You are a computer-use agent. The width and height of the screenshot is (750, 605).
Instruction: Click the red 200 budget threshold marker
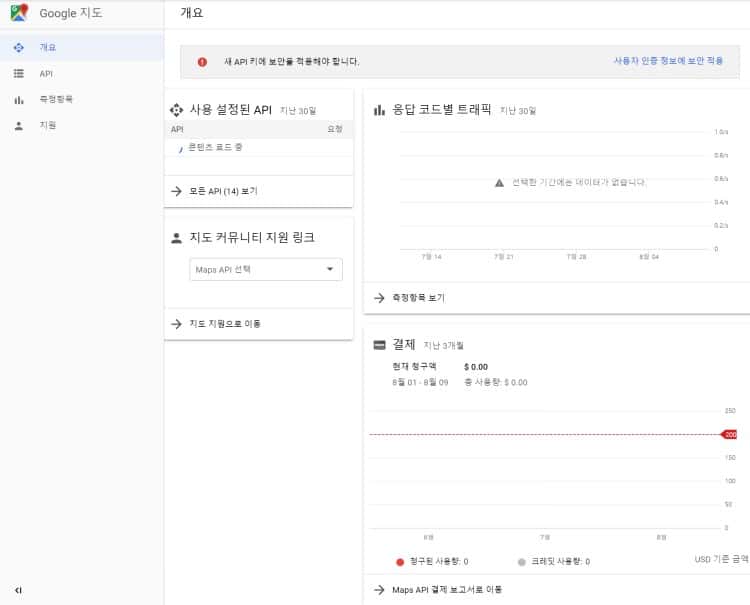pos(729,434)
